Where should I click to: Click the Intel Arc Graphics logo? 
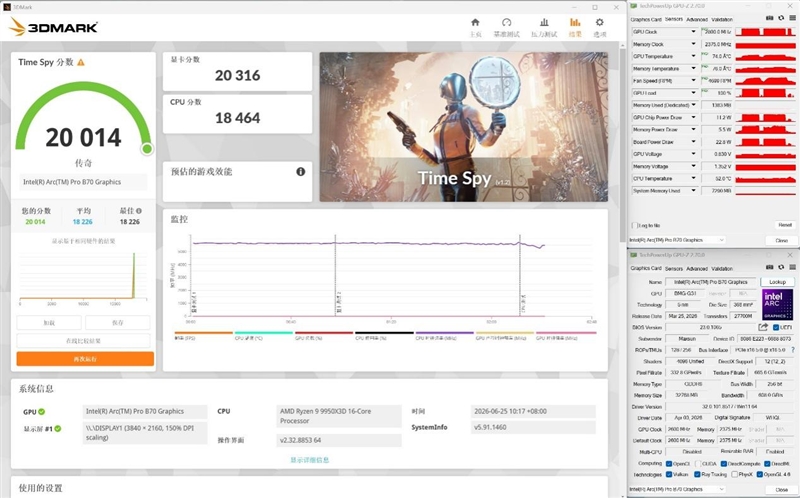[777, 305]
